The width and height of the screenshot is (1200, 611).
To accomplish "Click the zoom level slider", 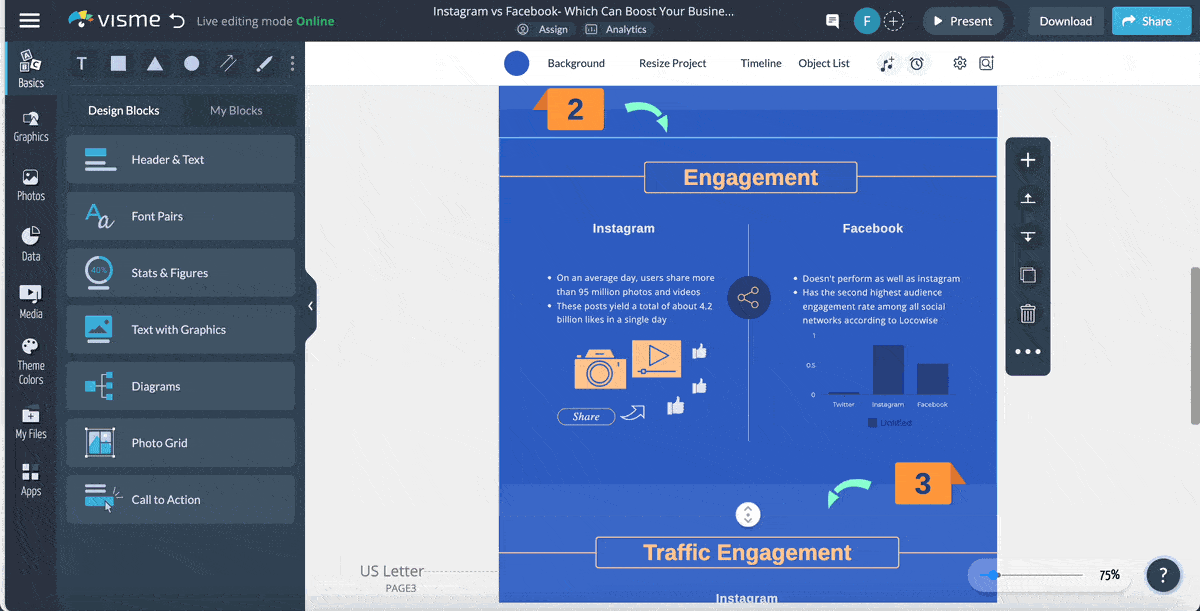I will pos(1035,575).
